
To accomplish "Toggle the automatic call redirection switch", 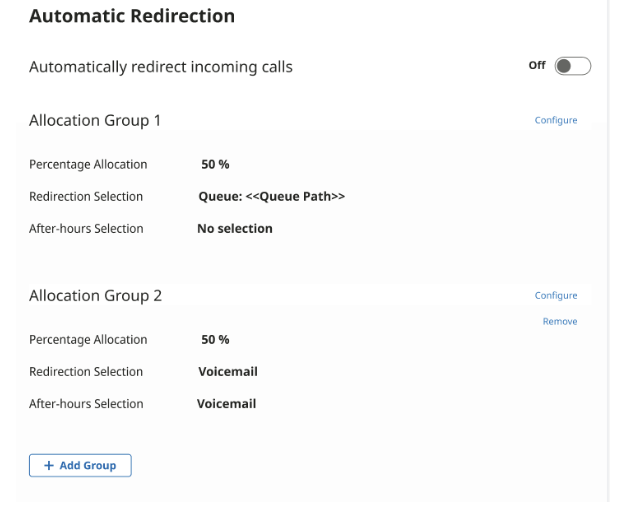I will pos(573,66).
